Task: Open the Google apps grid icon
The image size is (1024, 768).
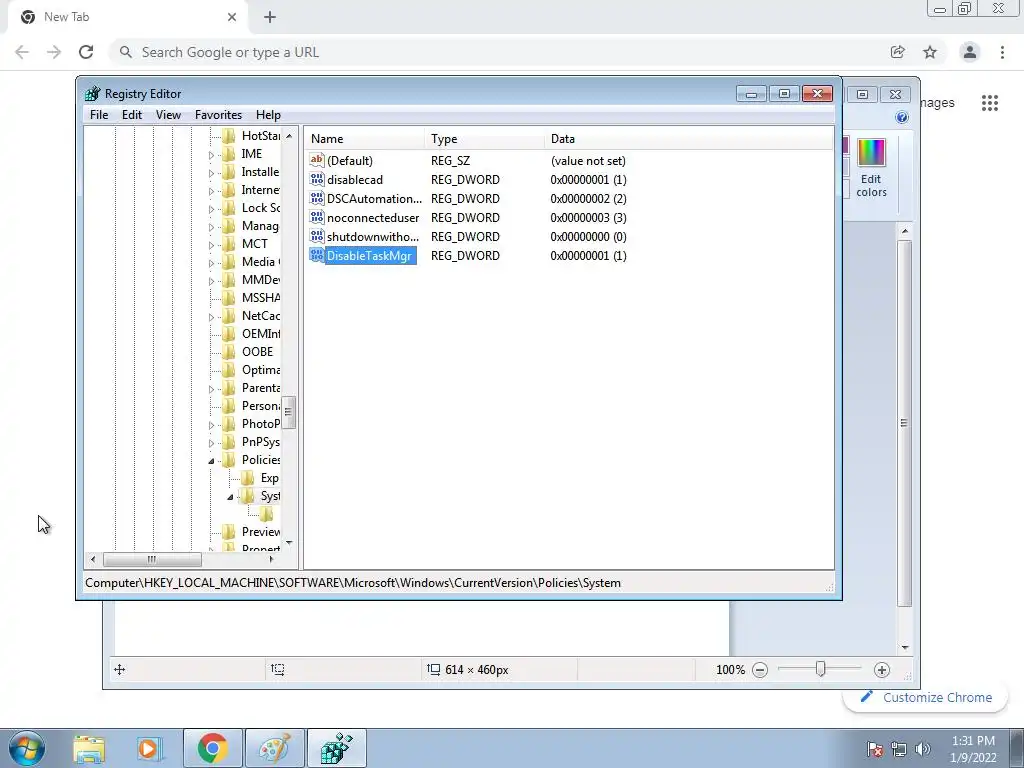Action: click(989, 103)
